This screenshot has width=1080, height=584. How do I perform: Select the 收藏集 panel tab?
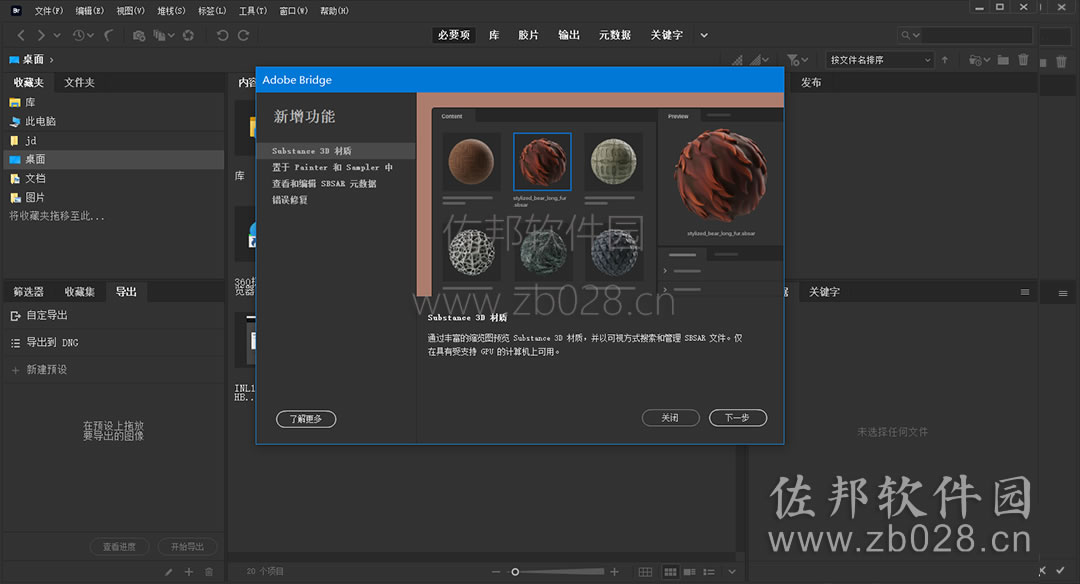pyautogui.click(x=79, y=292)
